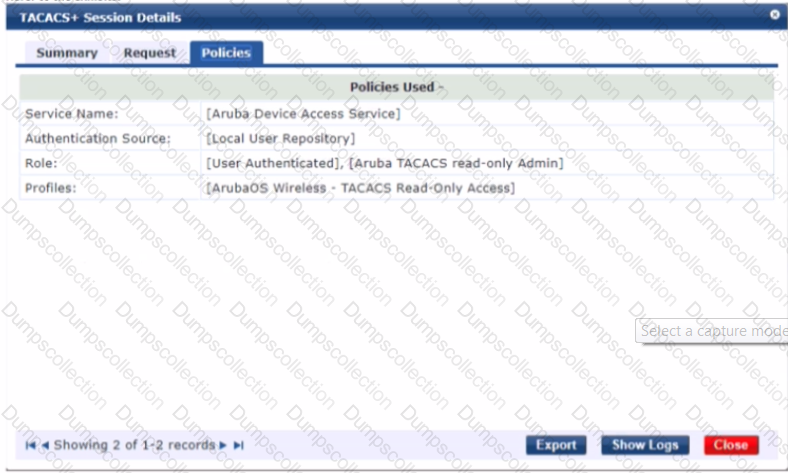The width and height of the screenshot is (788, 473).
Task: Open the Request tab
Action: [149, 53]
